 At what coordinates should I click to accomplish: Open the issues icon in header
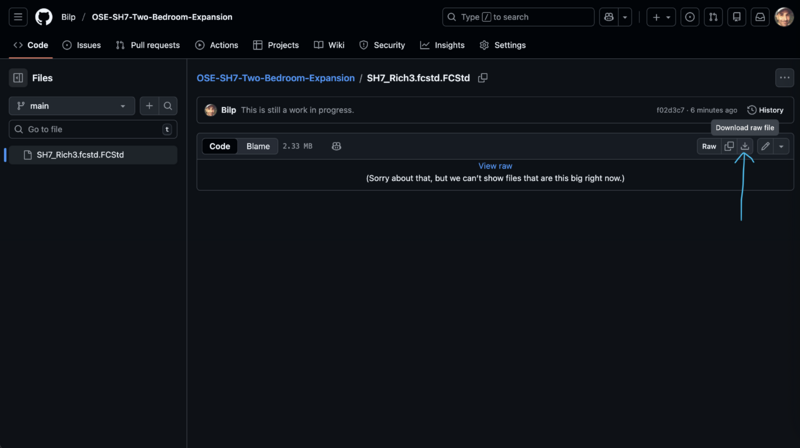coord(690,17)
